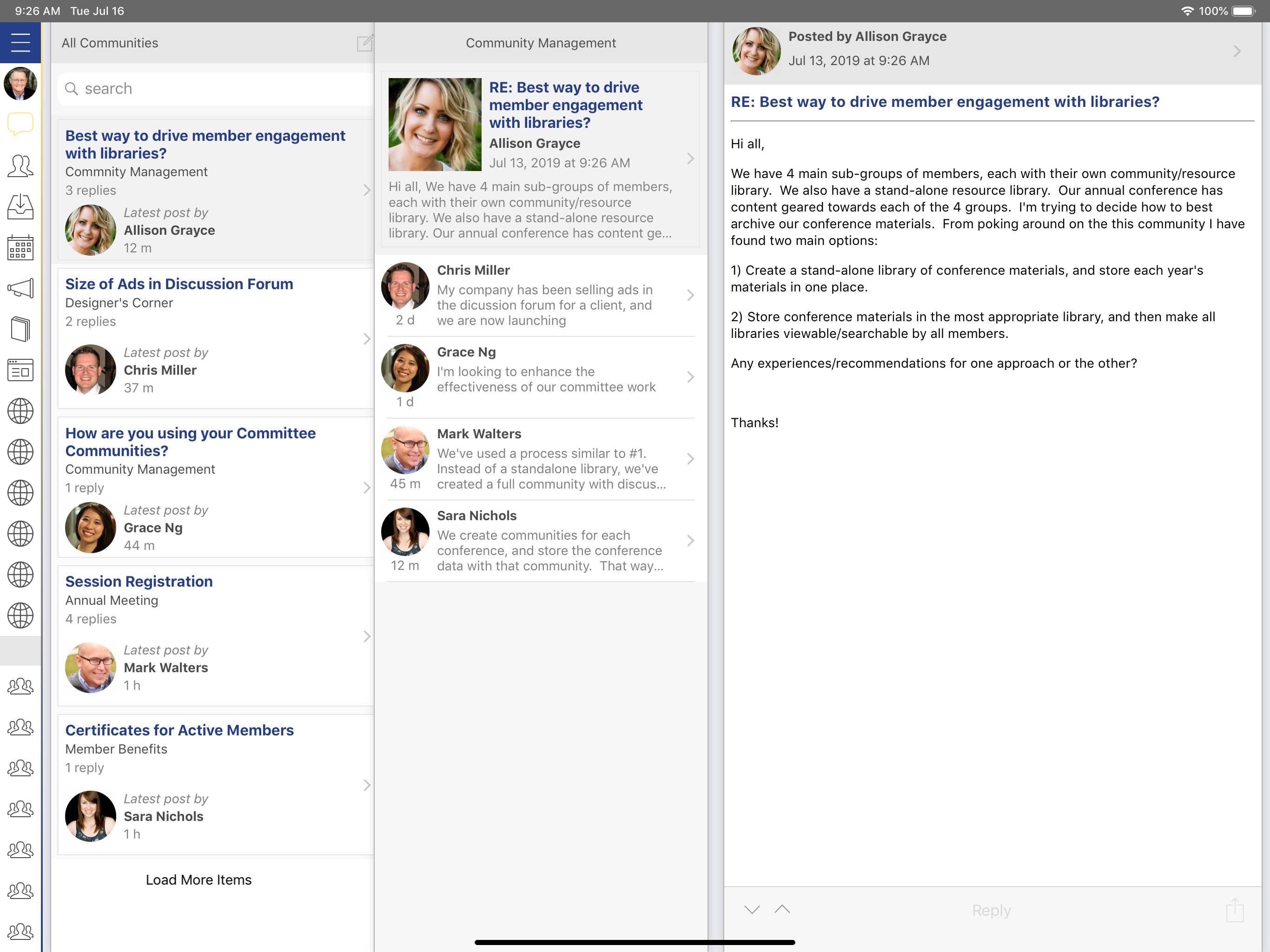The width and height of the screenshot is (1270, 952).
Task: Expand chevron on Size of Ads thread card
Action: [367, 339]
